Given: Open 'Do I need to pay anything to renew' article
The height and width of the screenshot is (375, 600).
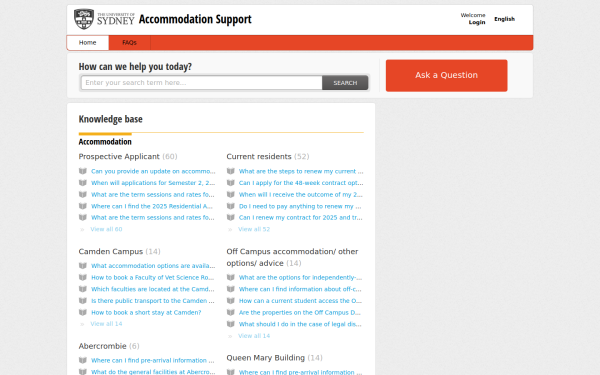Looking at the screenshot, I should pyautogui.click(x=300, y=206).
